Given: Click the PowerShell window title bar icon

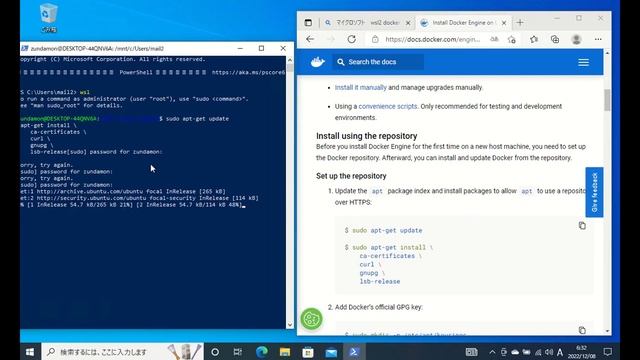Looking at the screenshot, I should (25, 48).
